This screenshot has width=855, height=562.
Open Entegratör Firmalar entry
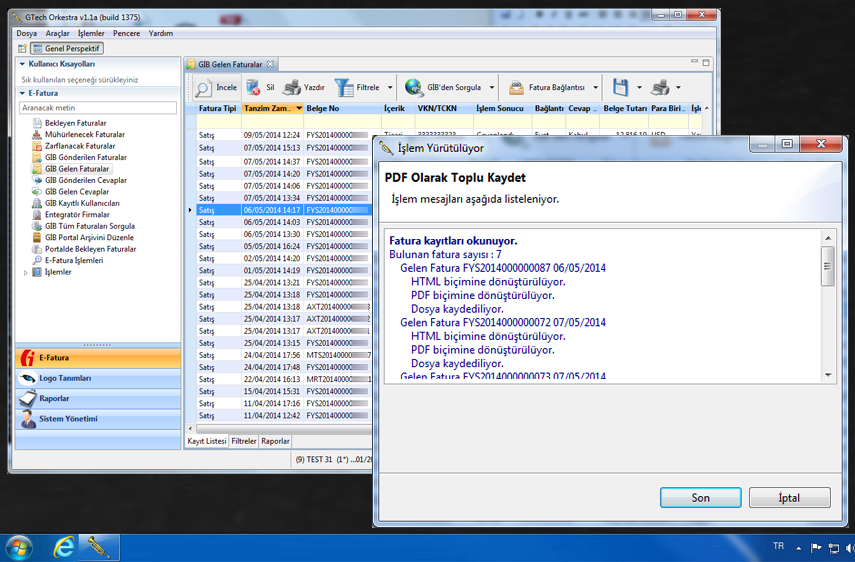[77, 214]
